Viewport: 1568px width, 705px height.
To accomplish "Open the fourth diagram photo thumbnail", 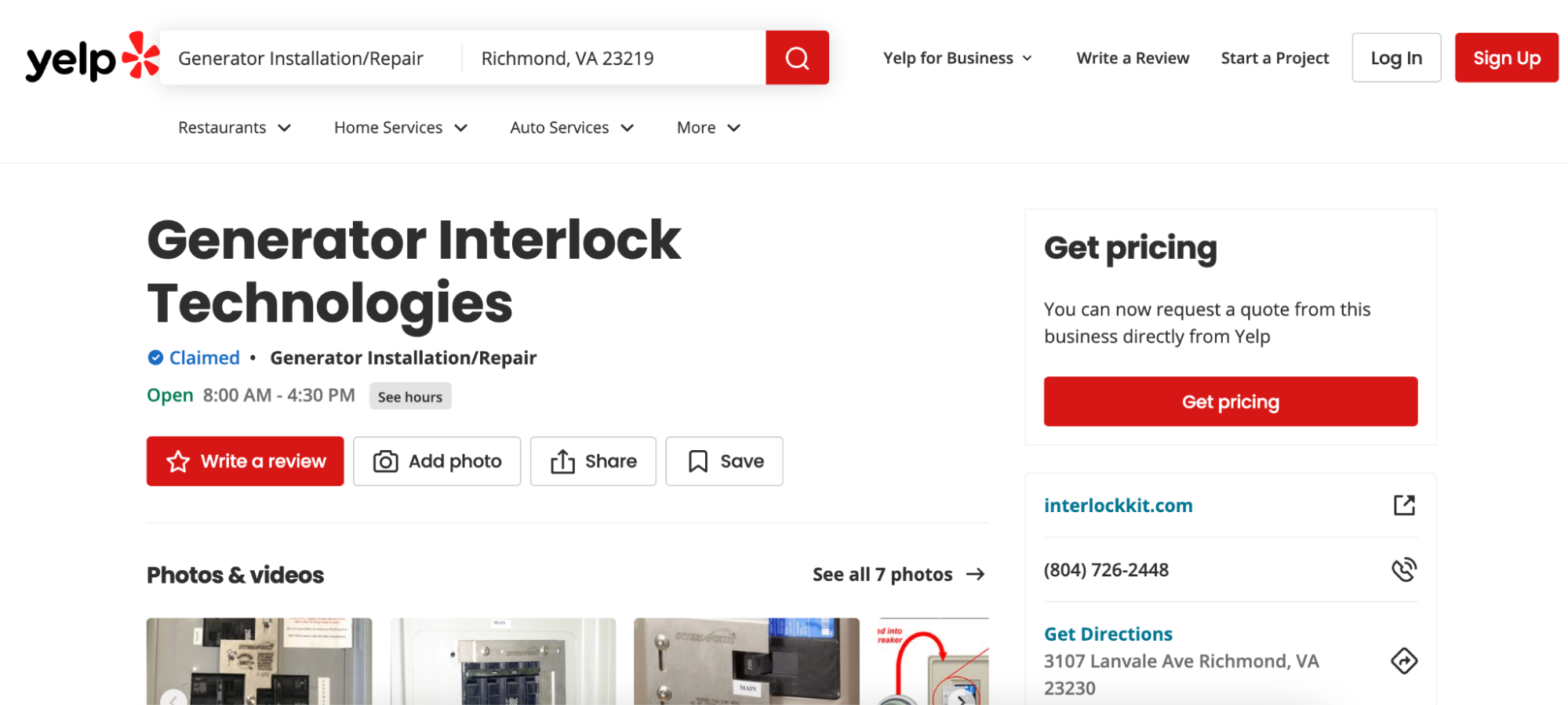I will point(933,661).
